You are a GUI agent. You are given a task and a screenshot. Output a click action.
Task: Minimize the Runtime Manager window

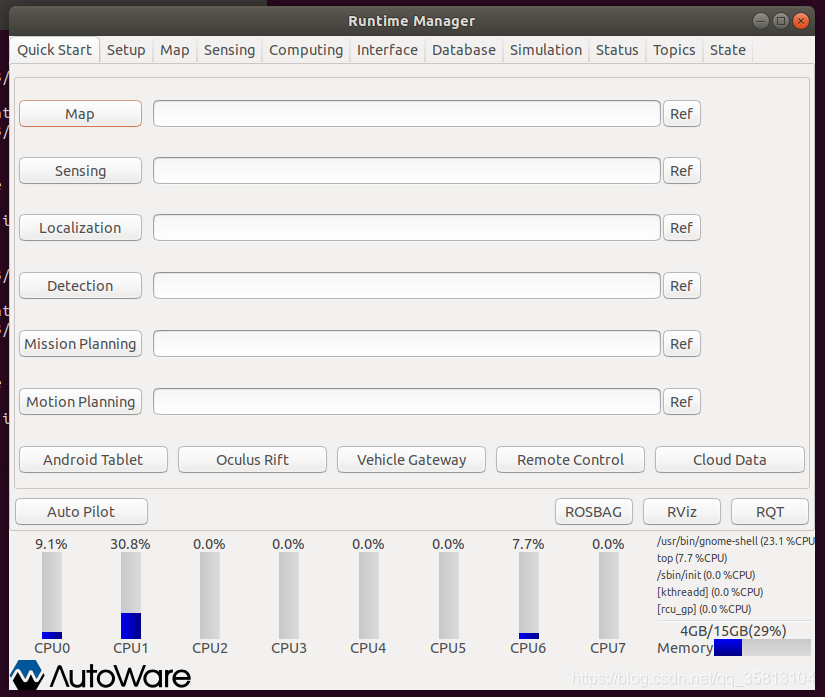761,21
